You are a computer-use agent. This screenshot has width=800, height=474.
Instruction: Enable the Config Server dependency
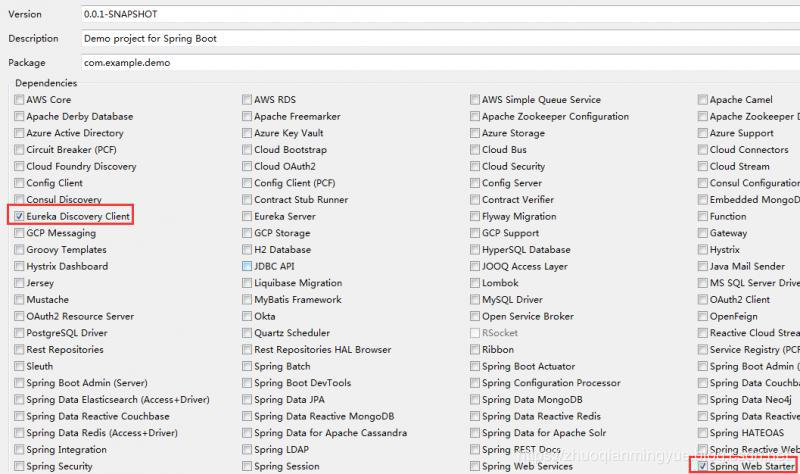coord(475,183)
